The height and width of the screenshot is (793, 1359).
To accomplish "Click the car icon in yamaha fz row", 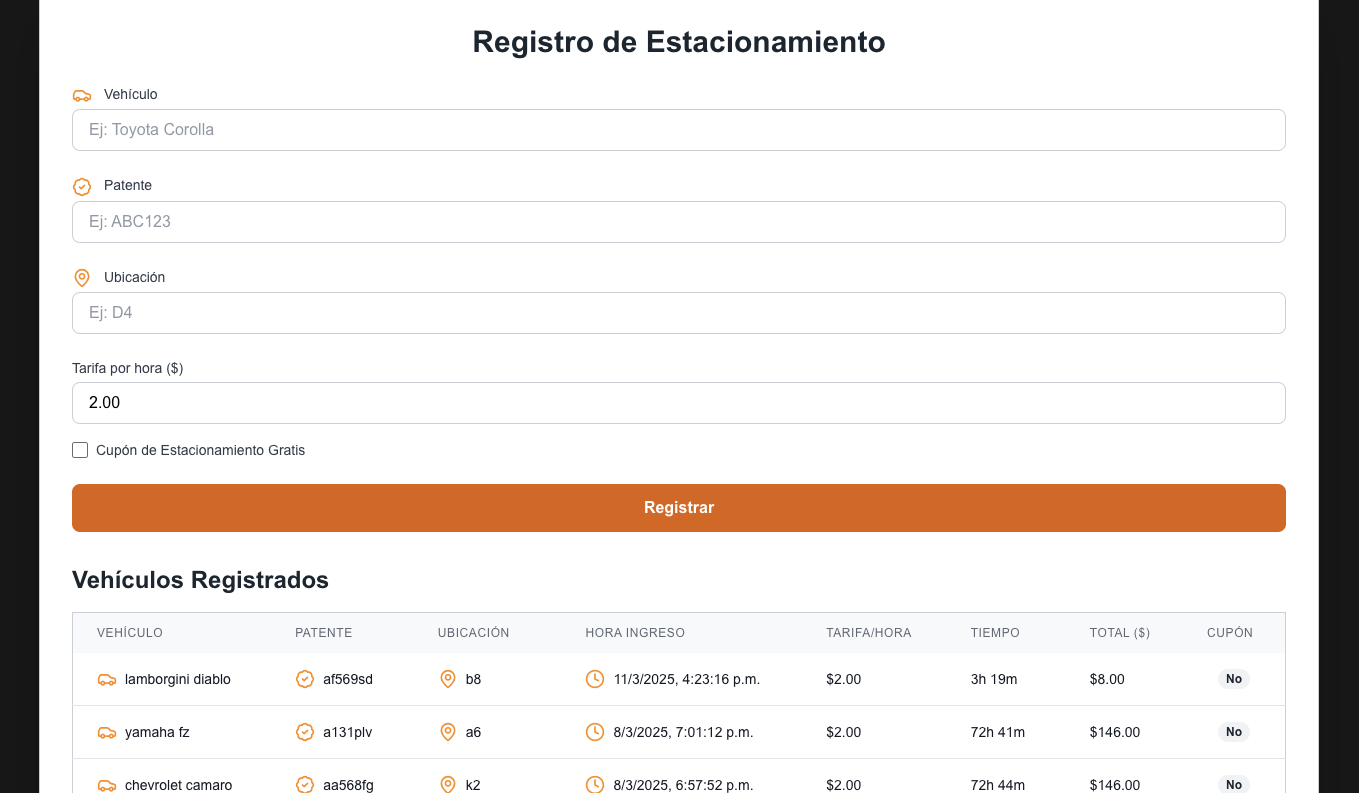I will coord(106,733).
